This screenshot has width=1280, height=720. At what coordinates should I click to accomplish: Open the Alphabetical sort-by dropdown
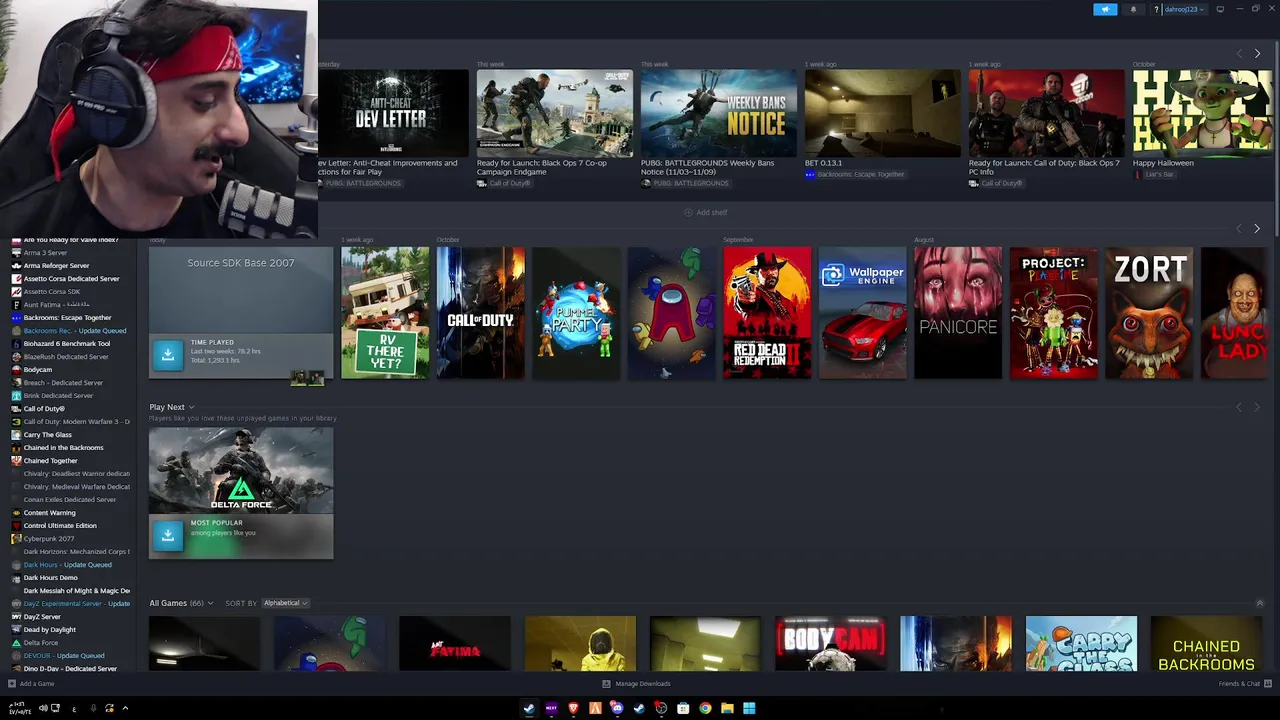point(285,603)
